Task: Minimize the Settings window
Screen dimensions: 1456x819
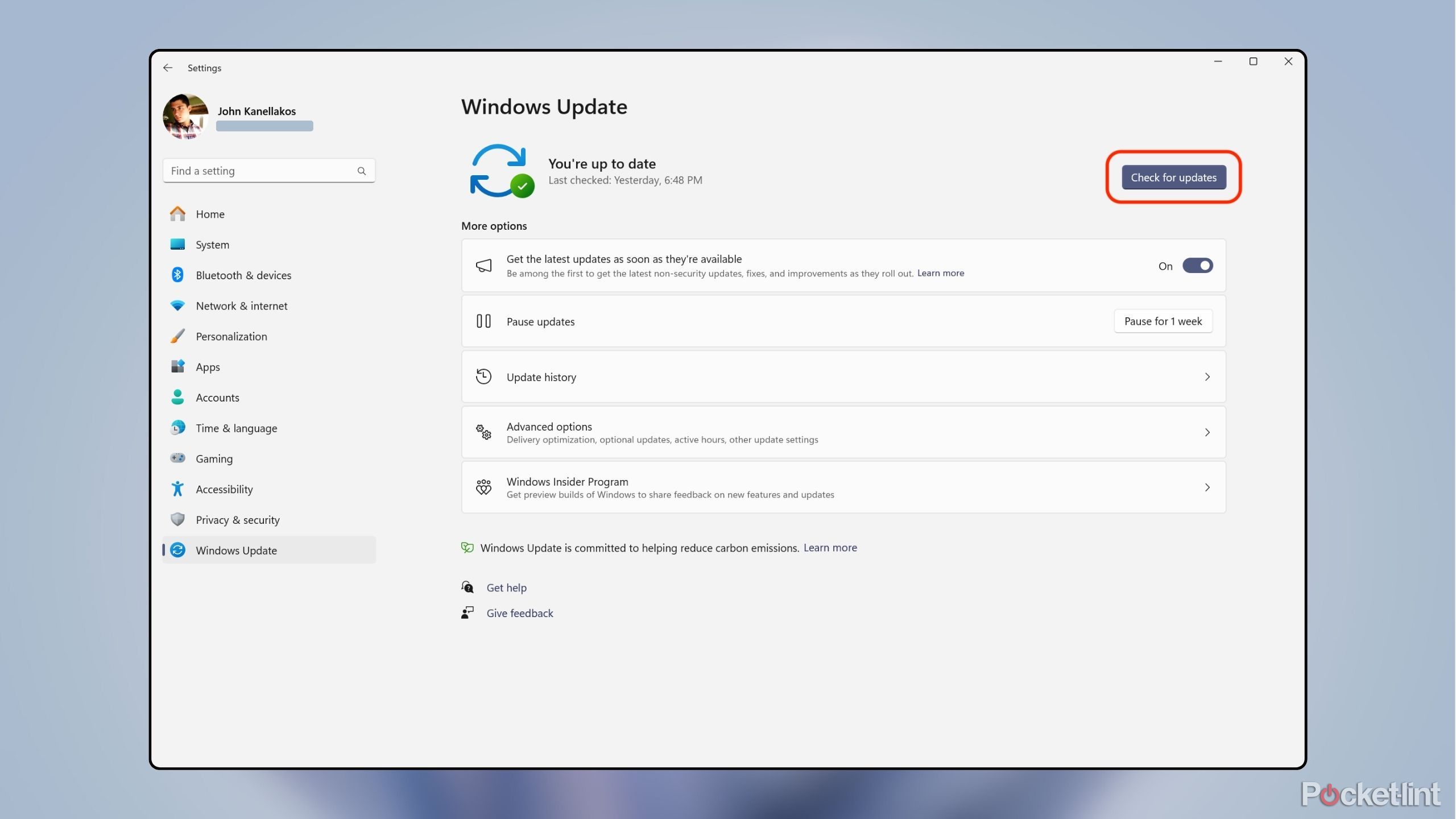Action: coord(1218,61)
